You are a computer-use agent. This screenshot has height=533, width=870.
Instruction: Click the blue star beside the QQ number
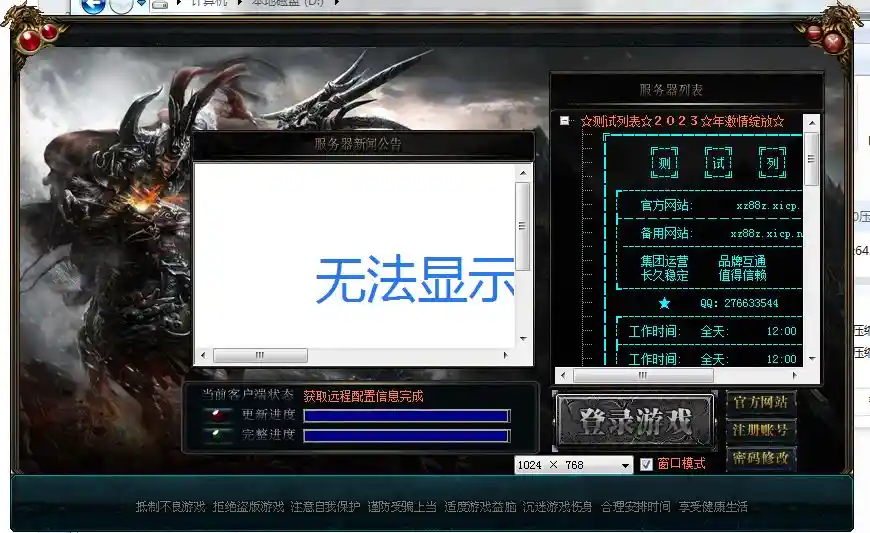[x=664, y=303]
